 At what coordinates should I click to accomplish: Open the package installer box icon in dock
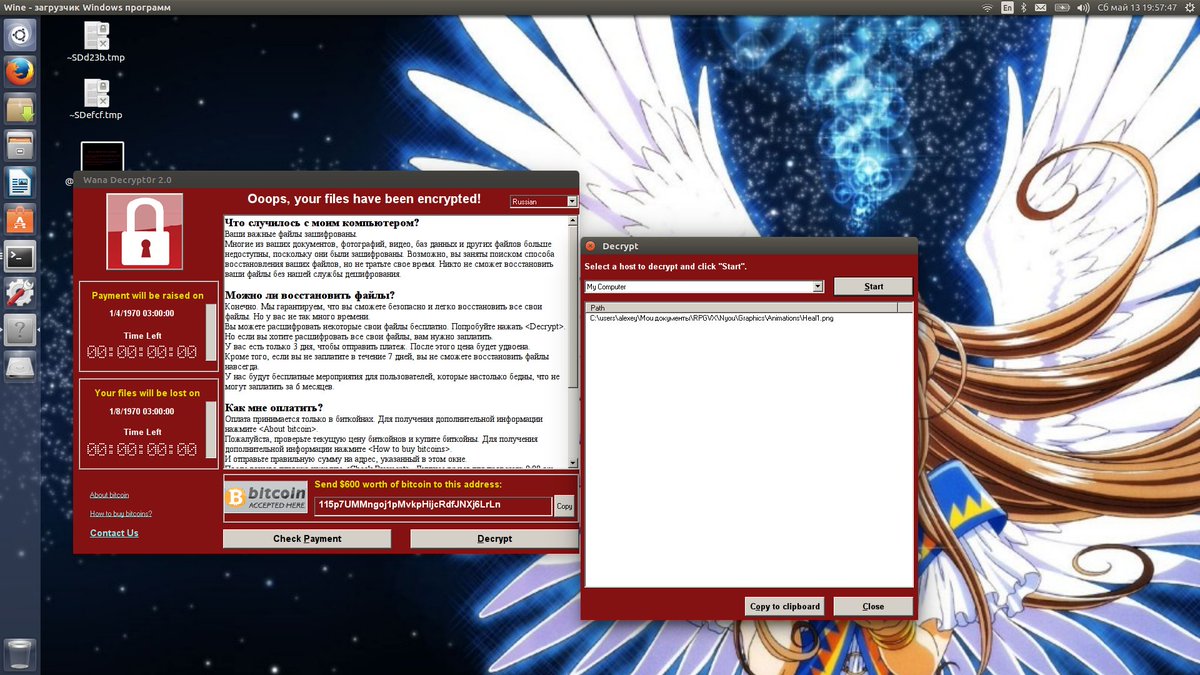pos(20,109)
